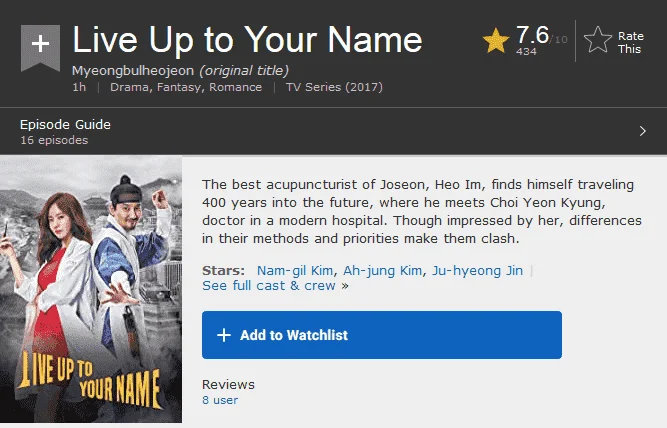The height and width of the screenshot is (428, 667).
Task: Click the watchlist ribbon bookmark plus icon
Action: click(x=40, y=47)
